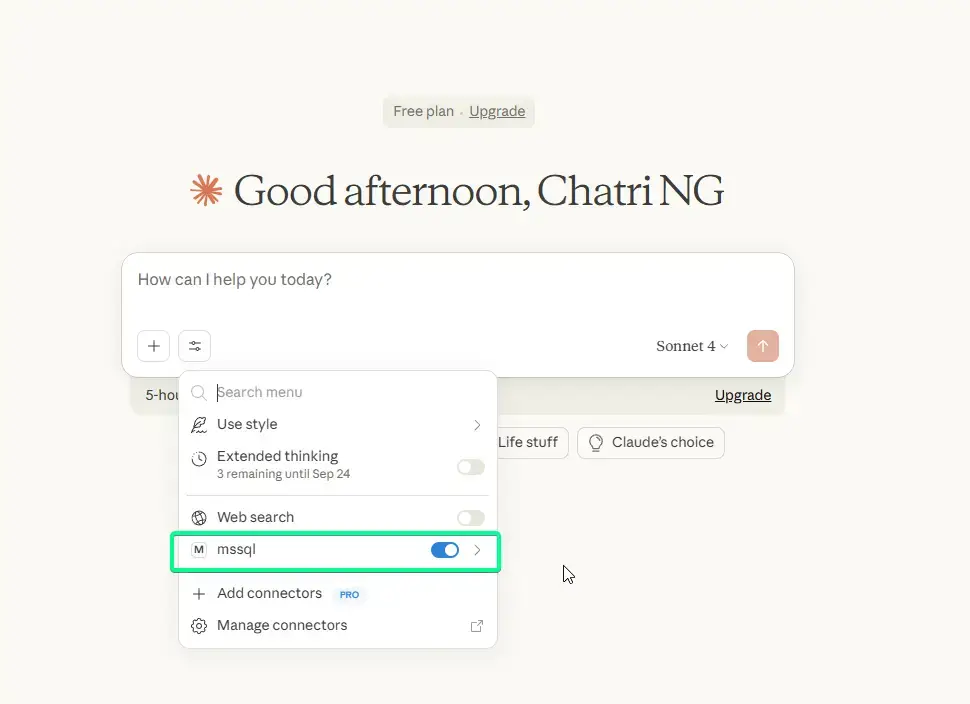This screenshot has height=704, width=970.
Task: Expand the mssql tools chevron
Action: pyautogui.click(x=478, y=550)
